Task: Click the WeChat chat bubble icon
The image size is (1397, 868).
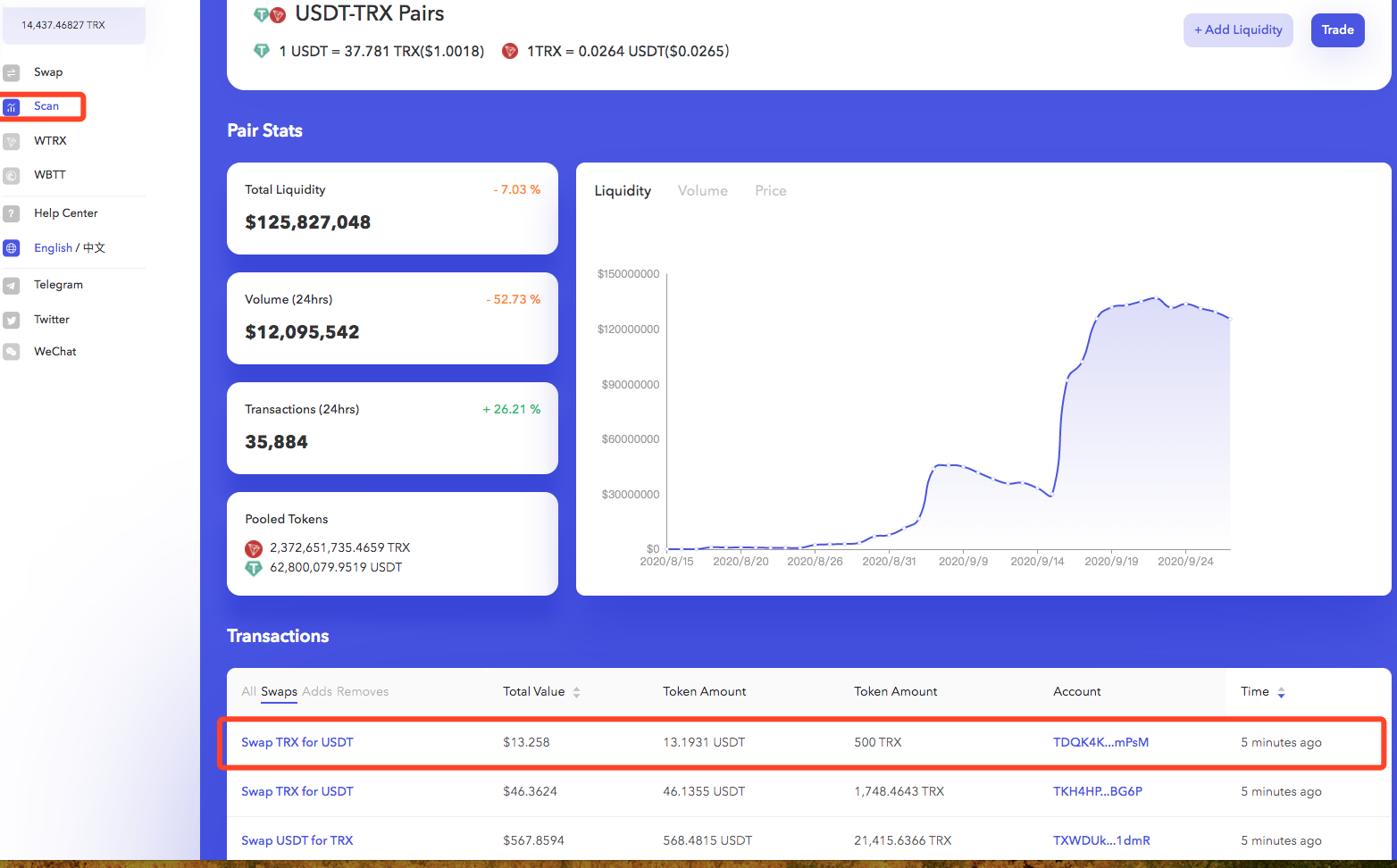Action: [x=12, y=352]
